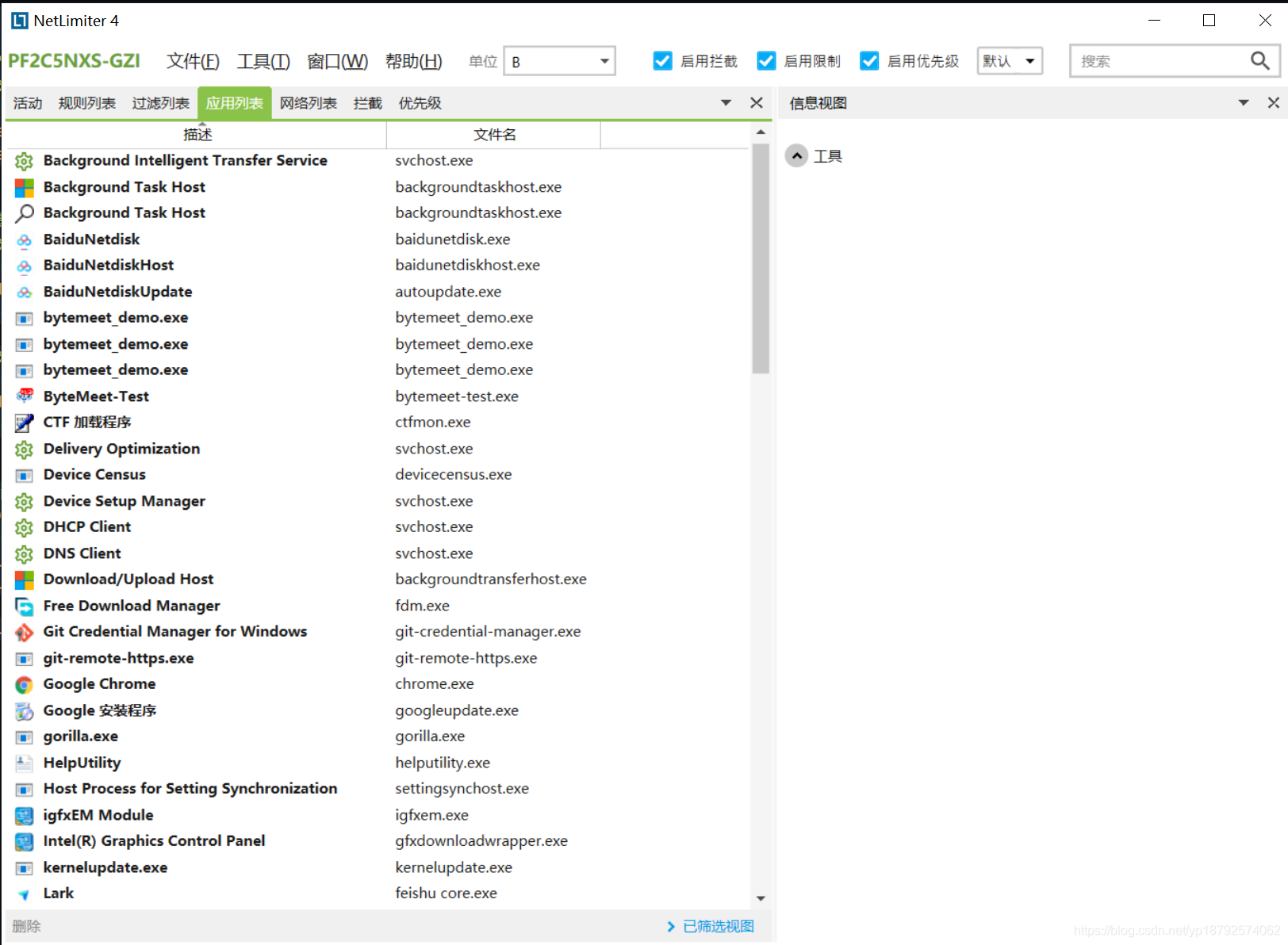This screenshot has height=945, width=1288.
Task: Toggle the 启用优先级 checkbox
Action: pyautogui.click(x=869, y=61)
